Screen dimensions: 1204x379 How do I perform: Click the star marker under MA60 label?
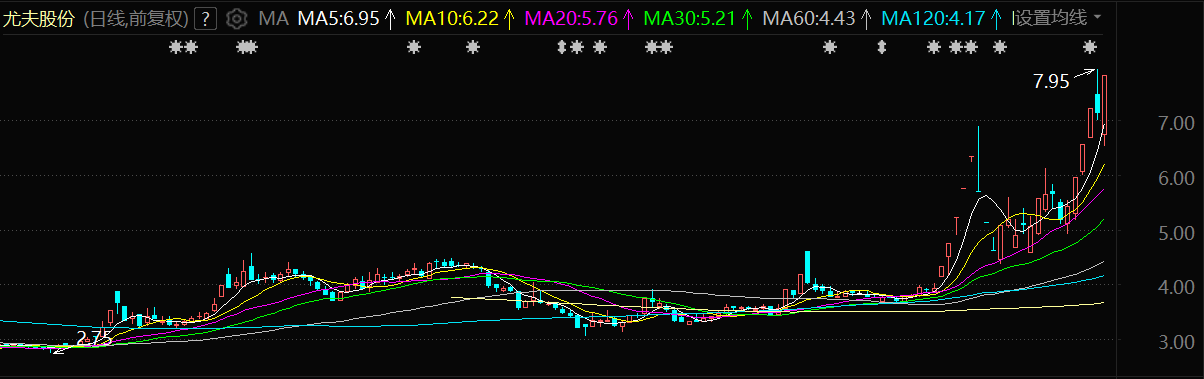tap(829, 47)
